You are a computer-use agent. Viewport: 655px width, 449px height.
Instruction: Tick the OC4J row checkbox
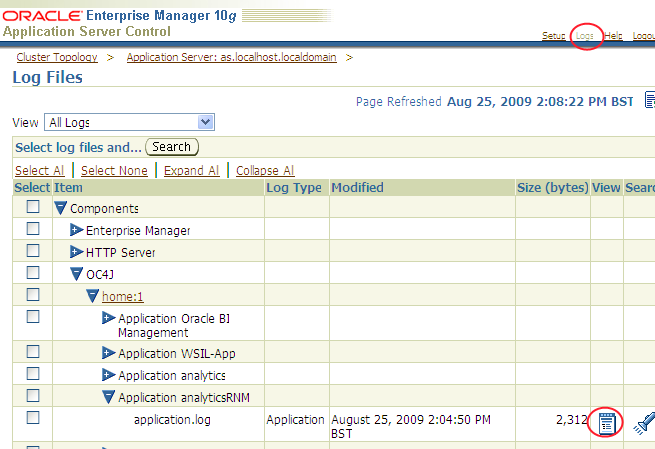[x=33, y=273]
